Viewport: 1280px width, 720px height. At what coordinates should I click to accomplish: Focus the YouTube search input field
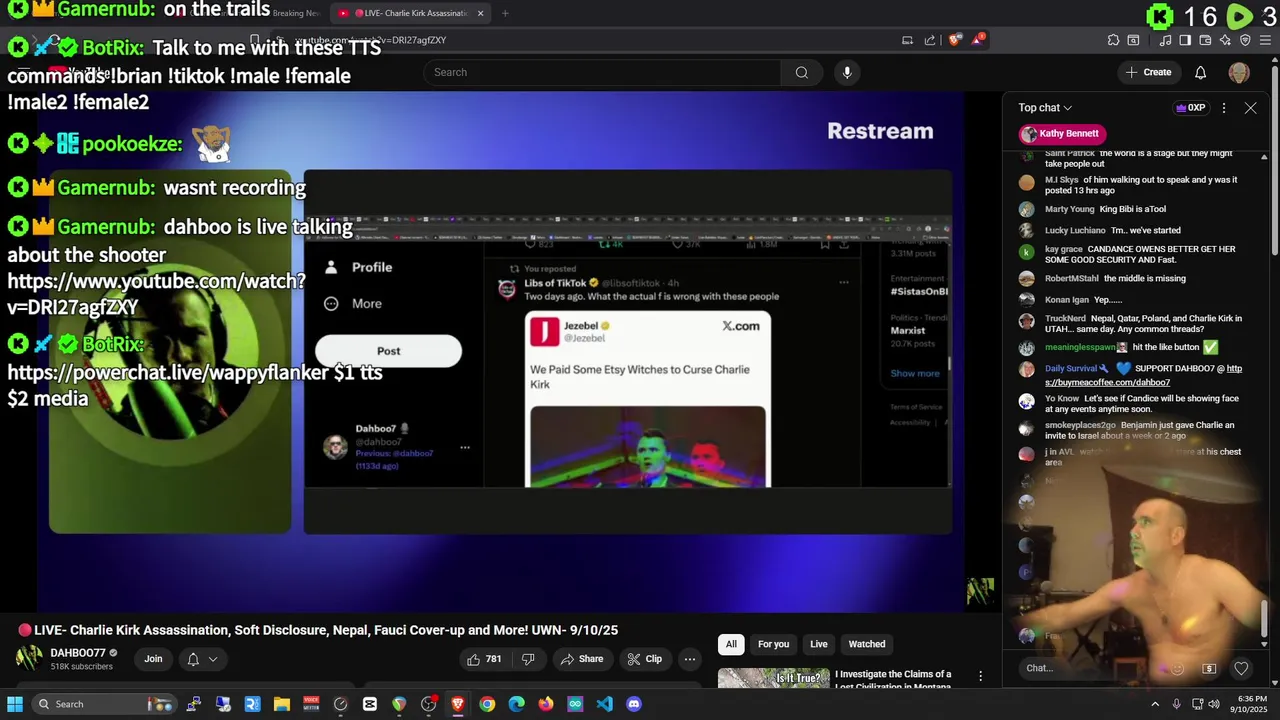(602, 72)
